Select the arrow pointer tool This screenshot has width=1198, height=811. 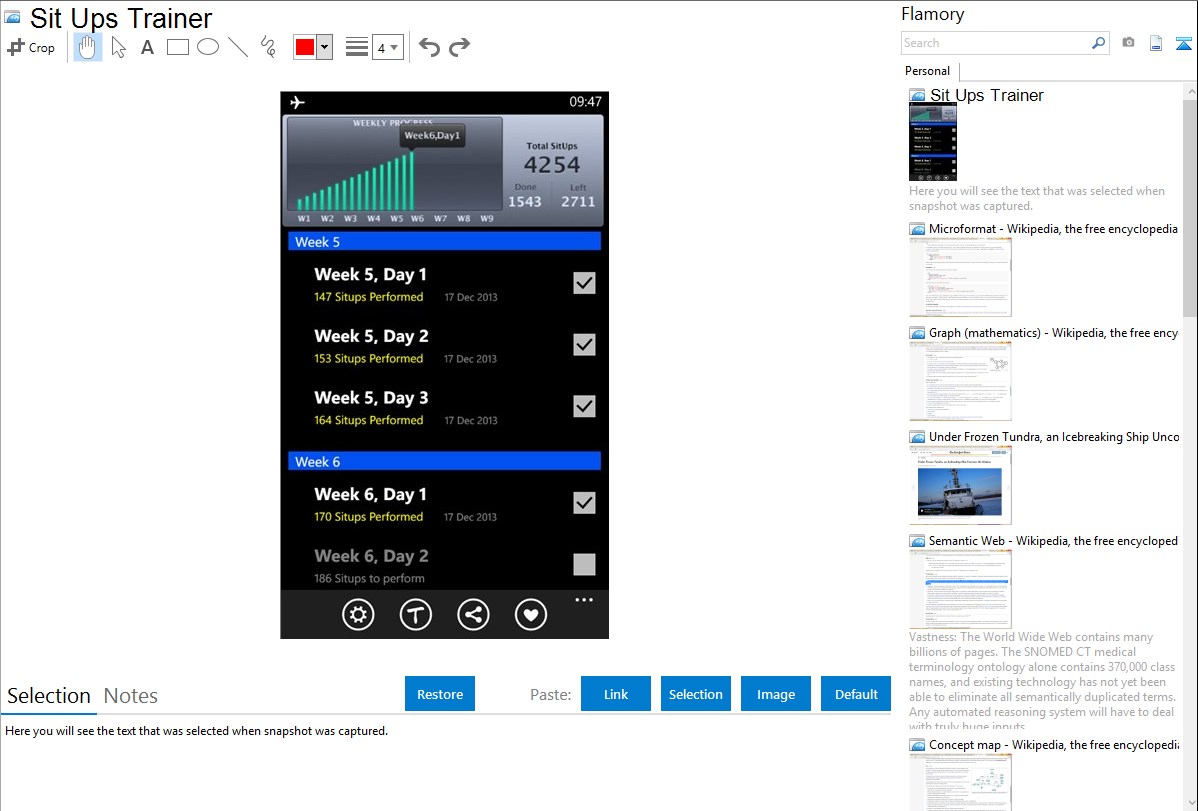[118, 47]
